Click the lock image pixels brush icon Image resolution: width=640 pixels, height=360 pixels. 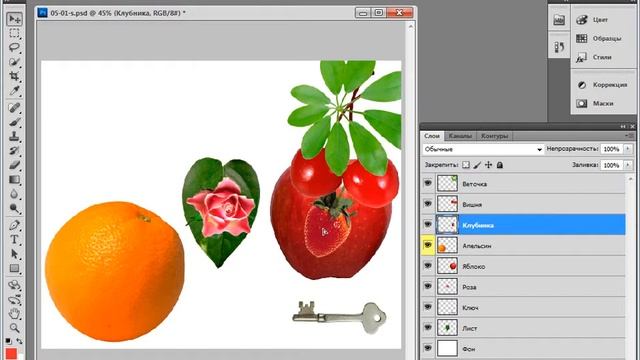click(477, 165)
